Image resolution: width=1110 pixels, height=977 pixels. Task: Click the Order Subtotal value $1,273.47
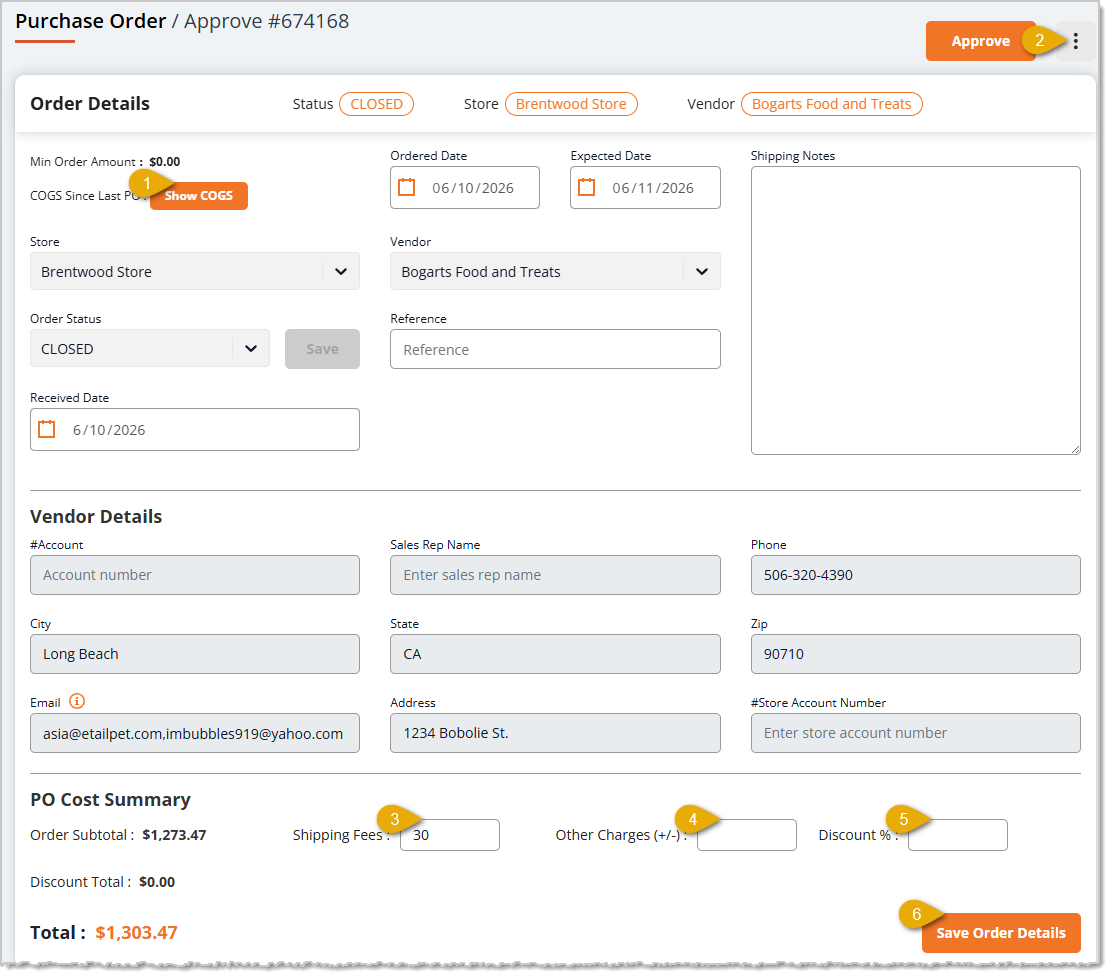(174, 835)
